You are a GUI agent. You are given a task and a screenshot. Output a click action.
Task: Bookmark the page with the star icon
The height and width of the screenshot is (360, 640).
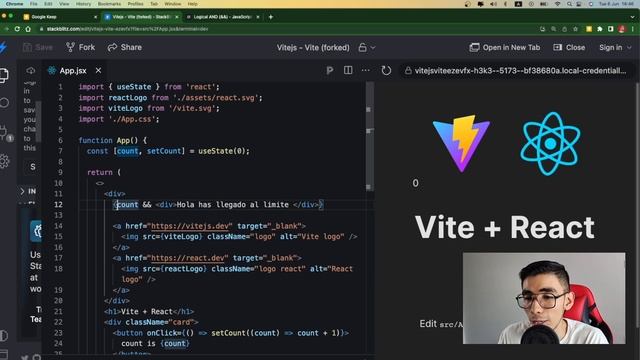coord(576,29)
